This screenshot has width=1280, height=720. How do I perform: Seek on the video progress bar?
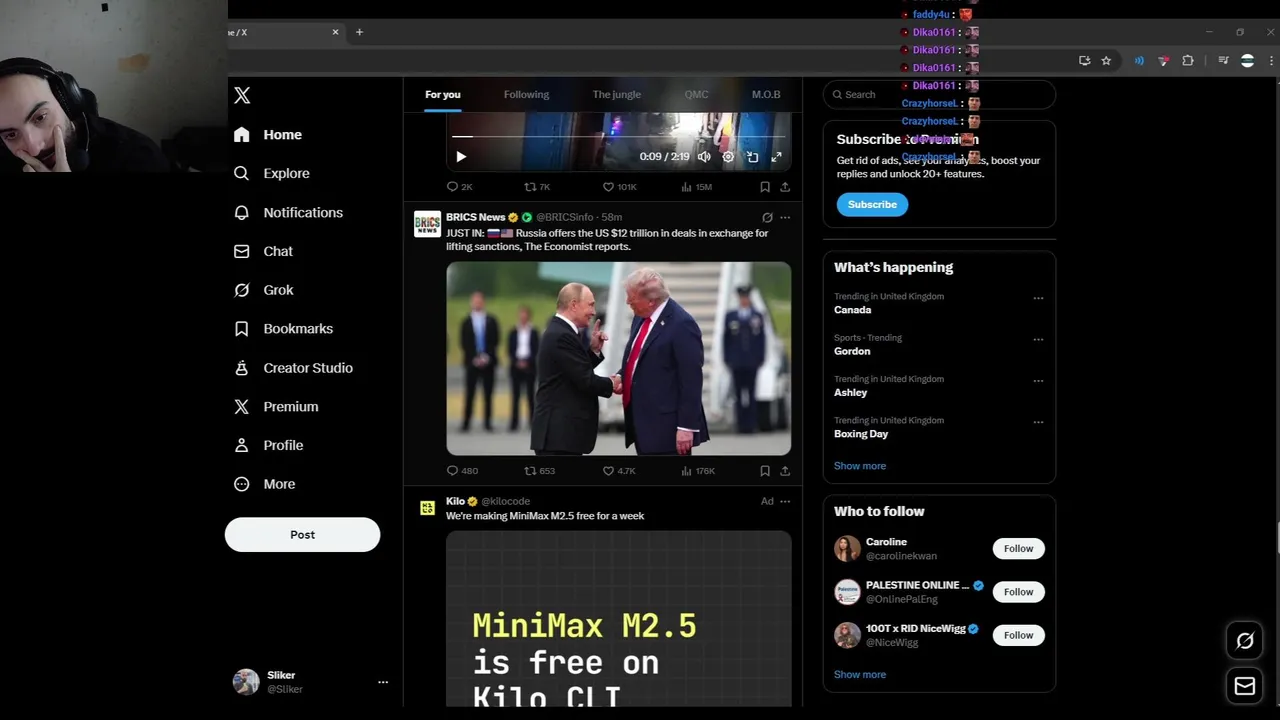(x=618, y=136)
